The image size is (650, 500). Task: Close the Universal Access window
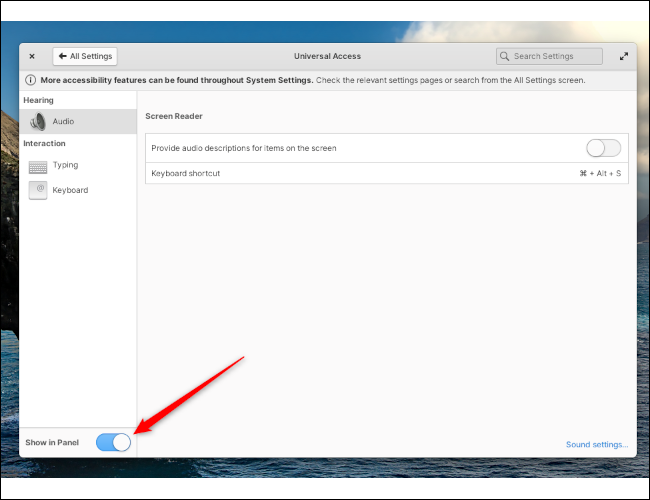pos(32,57)
